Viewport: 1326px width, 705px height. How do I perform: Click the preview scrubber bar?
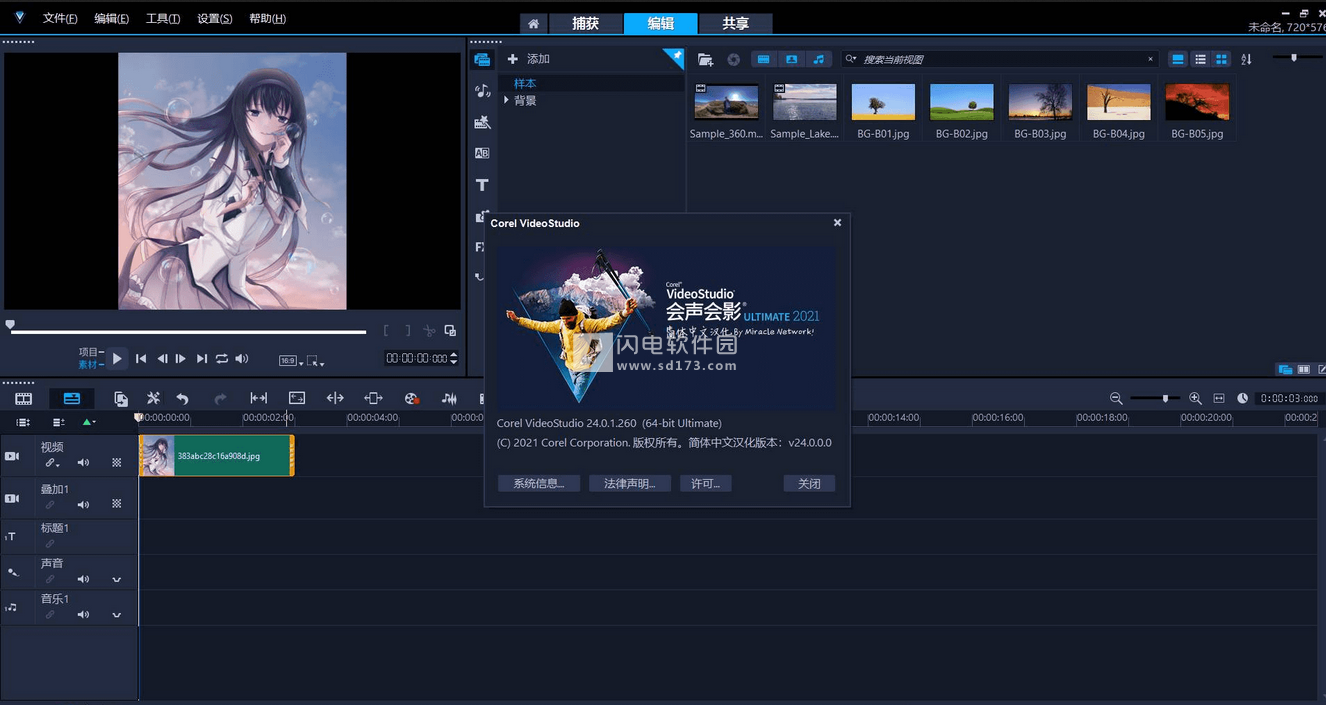[x=188, y=331]
